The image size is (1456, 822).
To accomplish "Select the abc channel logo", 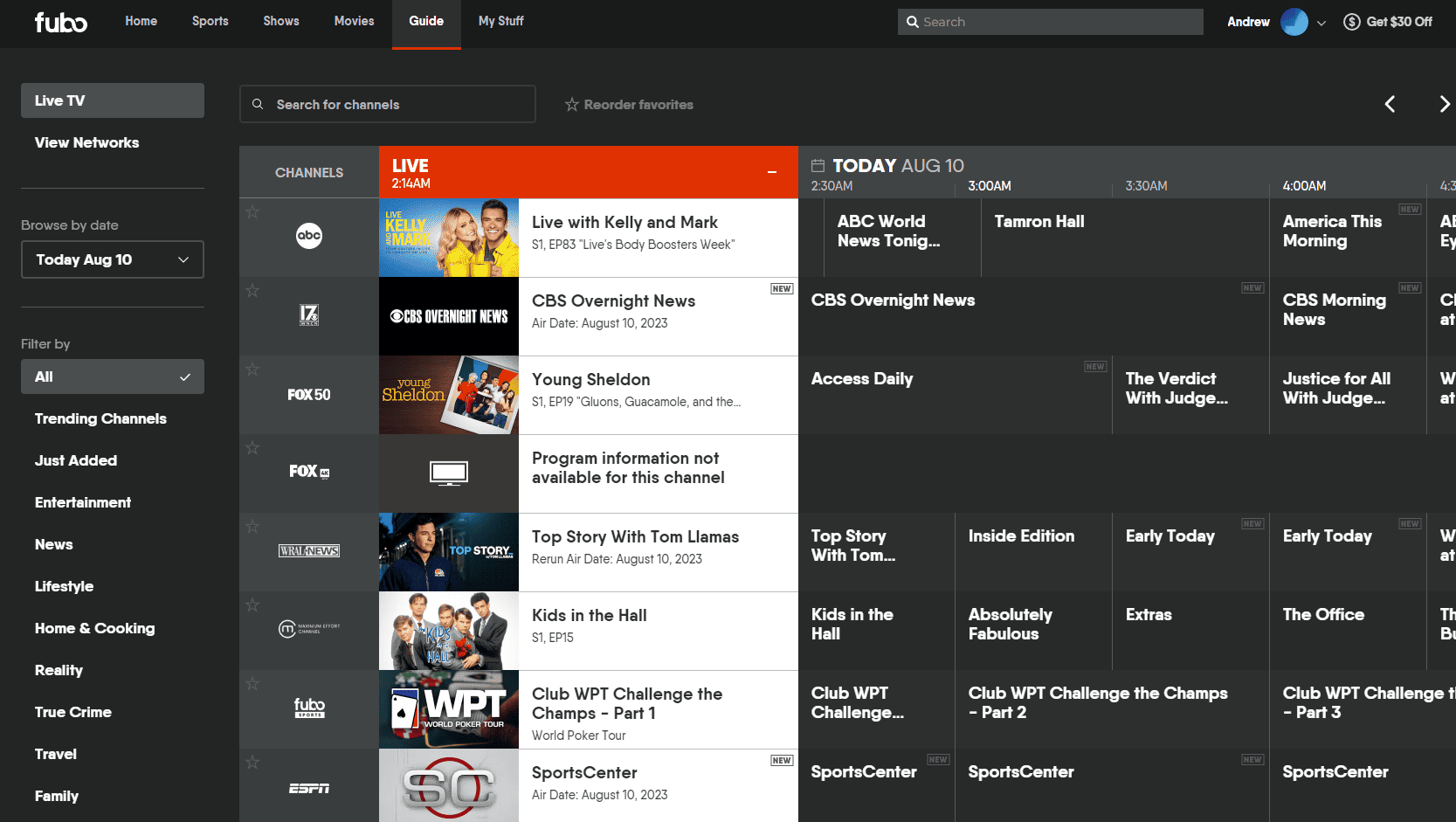I will 308,236.
